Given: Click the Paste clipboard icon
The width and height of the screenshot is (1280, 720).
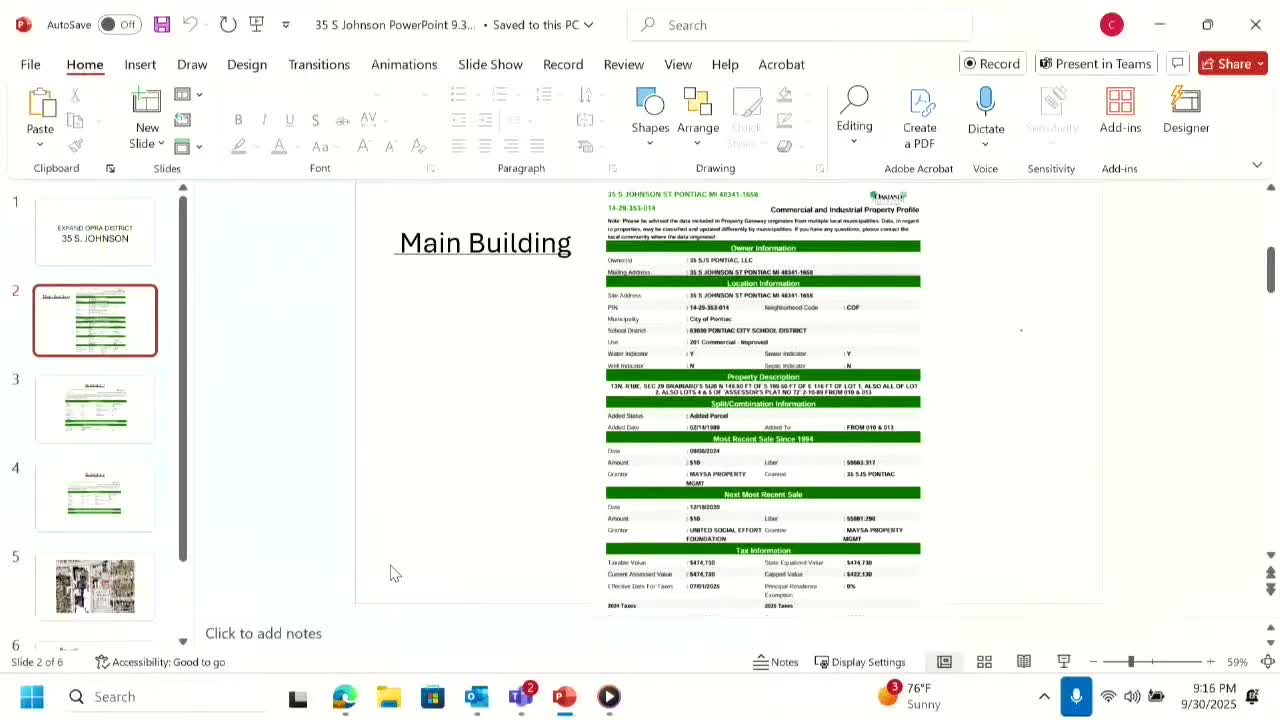Looking at the screenshot, I should coord(40,103).
